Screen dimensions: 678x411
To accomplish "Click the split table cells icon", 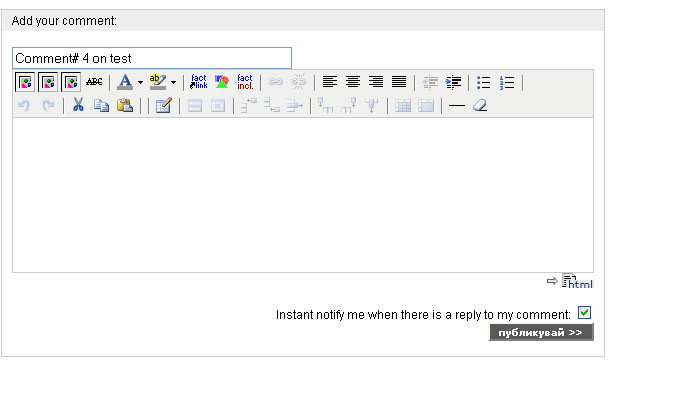I will pos(403,106).
